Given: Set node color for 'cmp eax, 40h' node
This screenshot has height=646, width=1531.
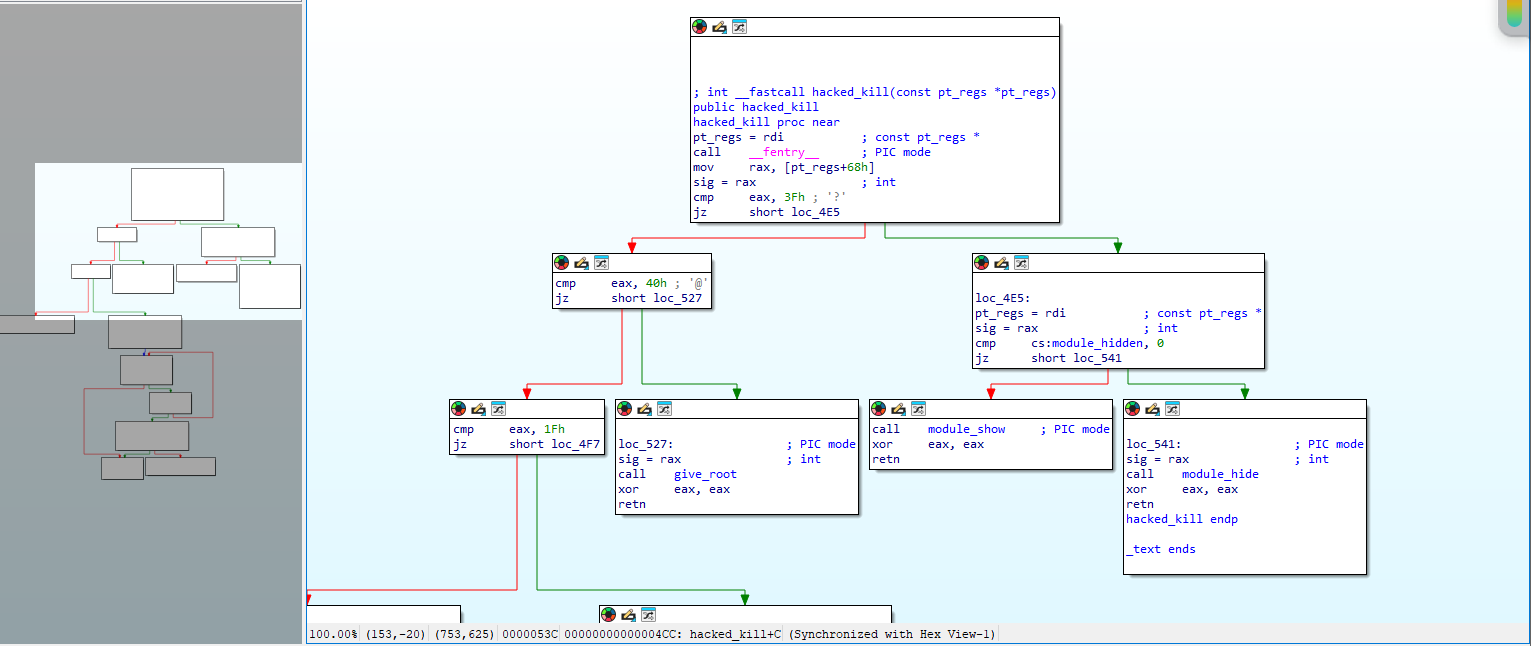Looking at the screenshot, I should 561,263.
